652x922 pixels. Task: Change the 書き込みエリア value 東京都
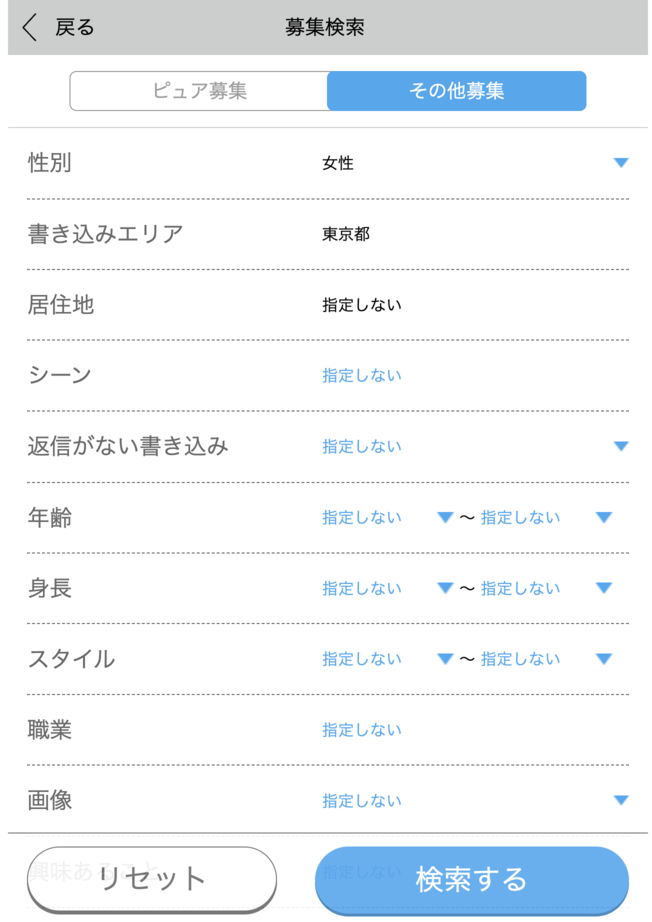346,234
